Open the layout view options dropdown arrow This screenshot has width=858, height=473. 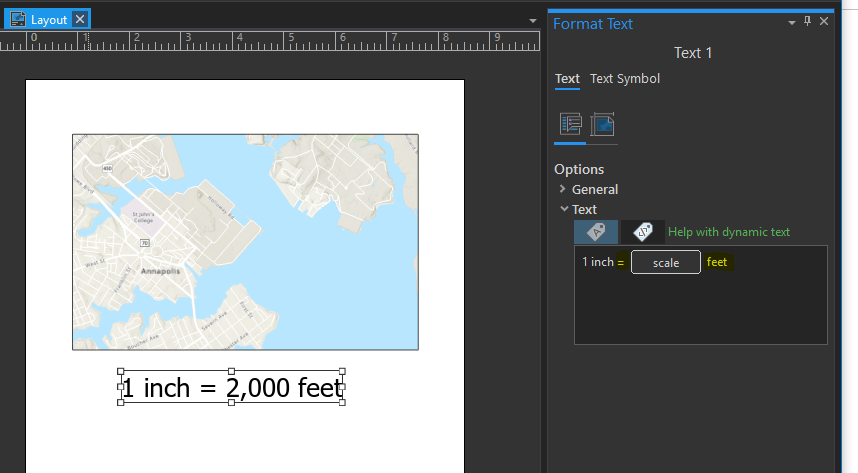[x=532, y=21]
